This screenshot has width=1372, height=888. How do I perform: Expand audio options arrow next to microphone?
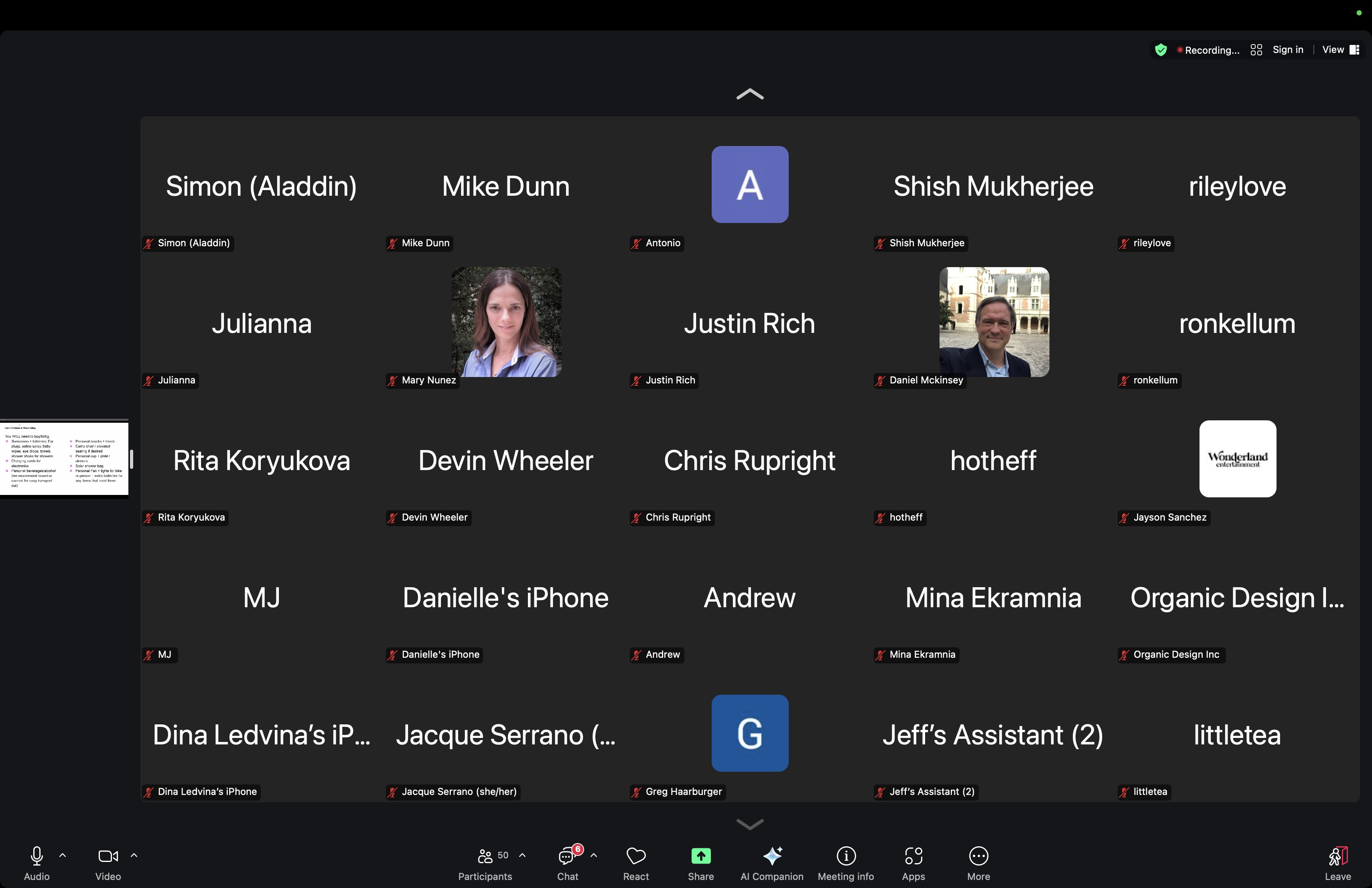[63, 855]
